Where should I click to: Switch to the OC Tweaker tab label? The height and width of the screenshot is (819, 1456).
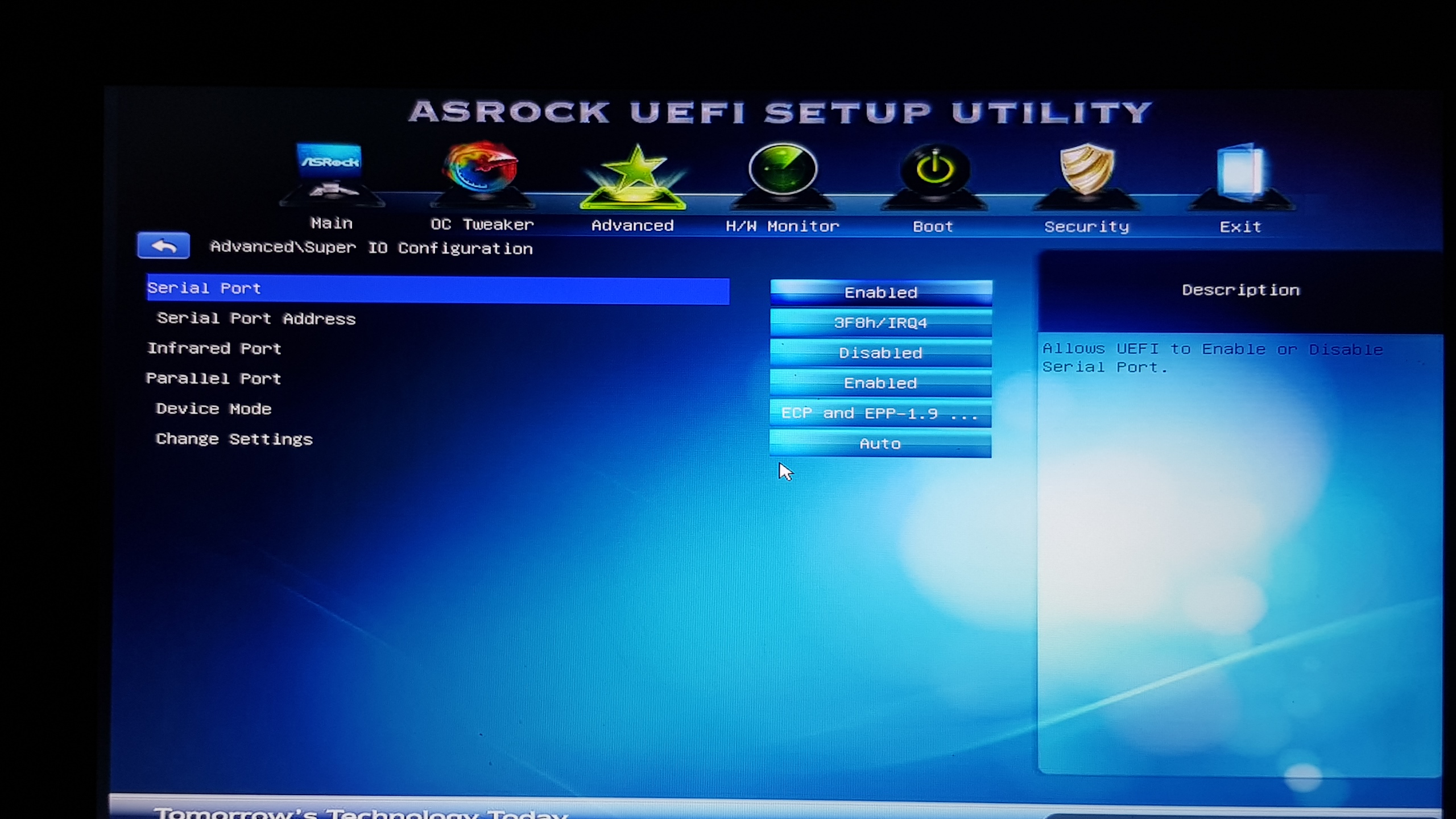point(482,225)
